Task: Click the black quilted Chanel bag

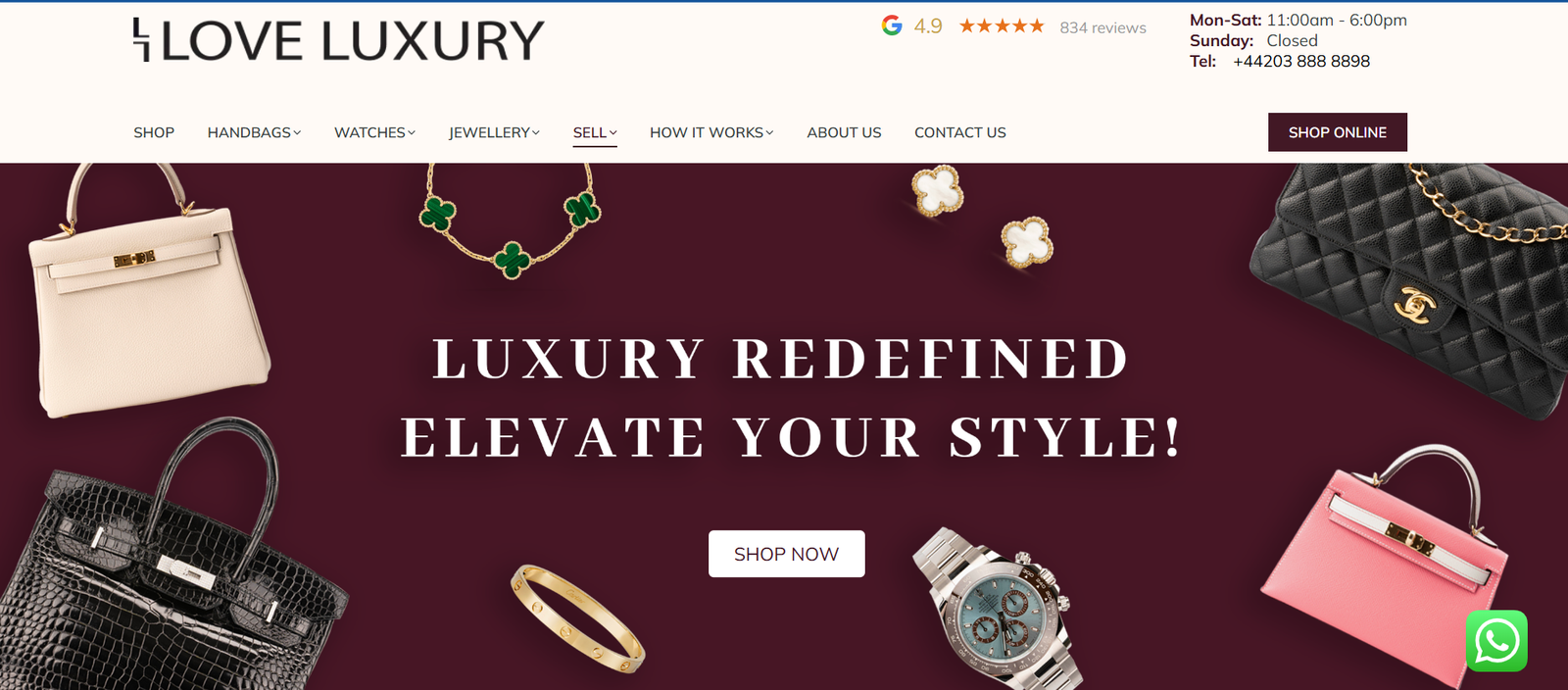Action: tap(1411, 284)
